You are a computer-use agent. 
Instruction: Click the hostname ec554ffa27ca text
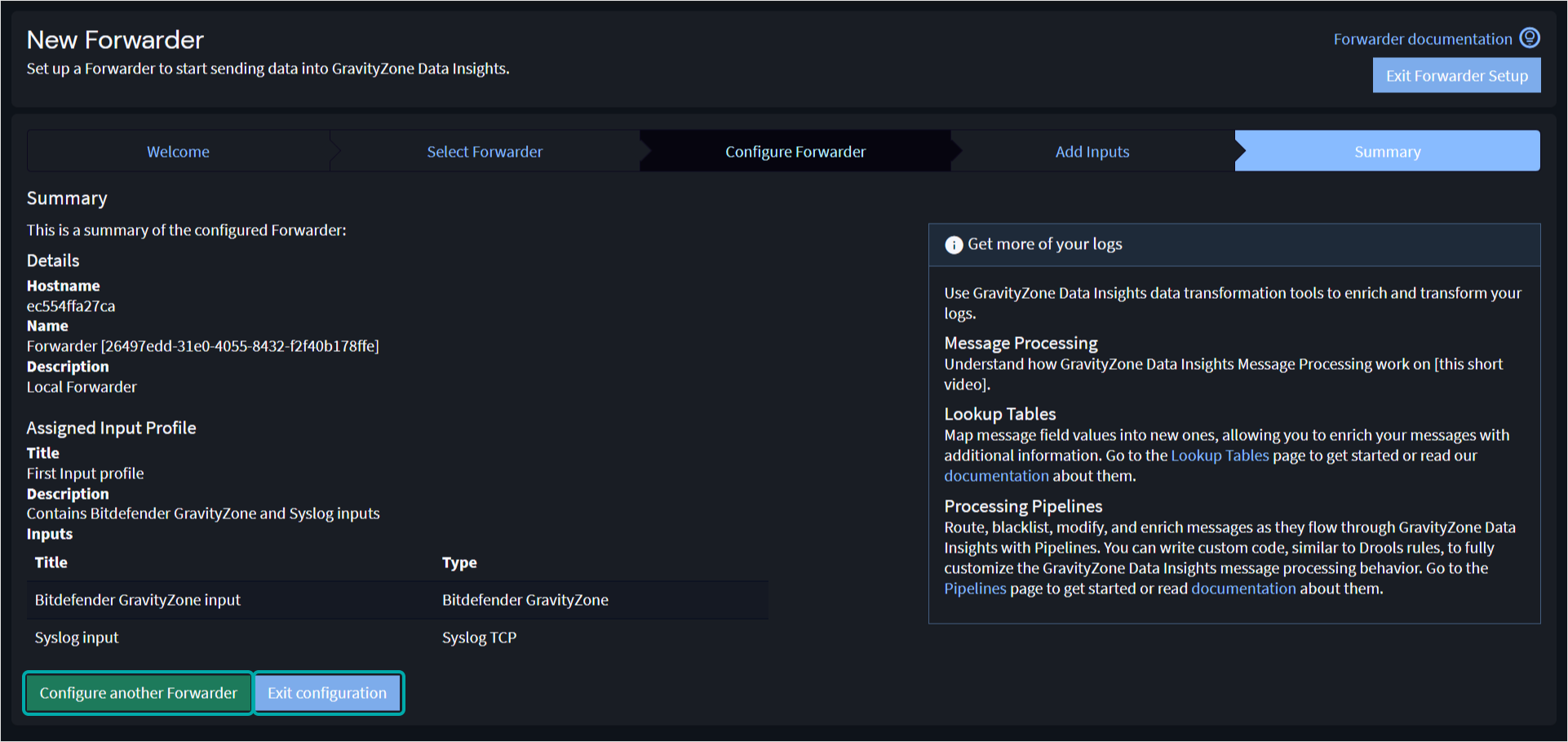click(71, 306)
